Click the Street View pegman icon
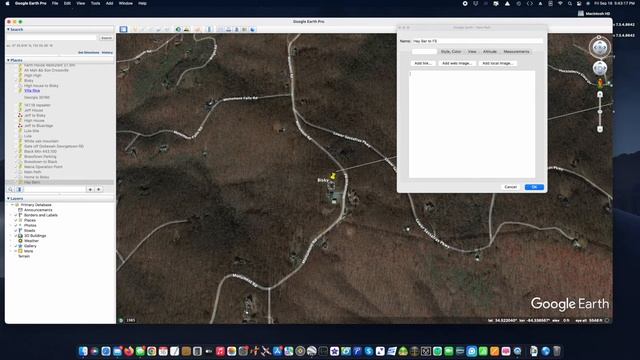 600,83
